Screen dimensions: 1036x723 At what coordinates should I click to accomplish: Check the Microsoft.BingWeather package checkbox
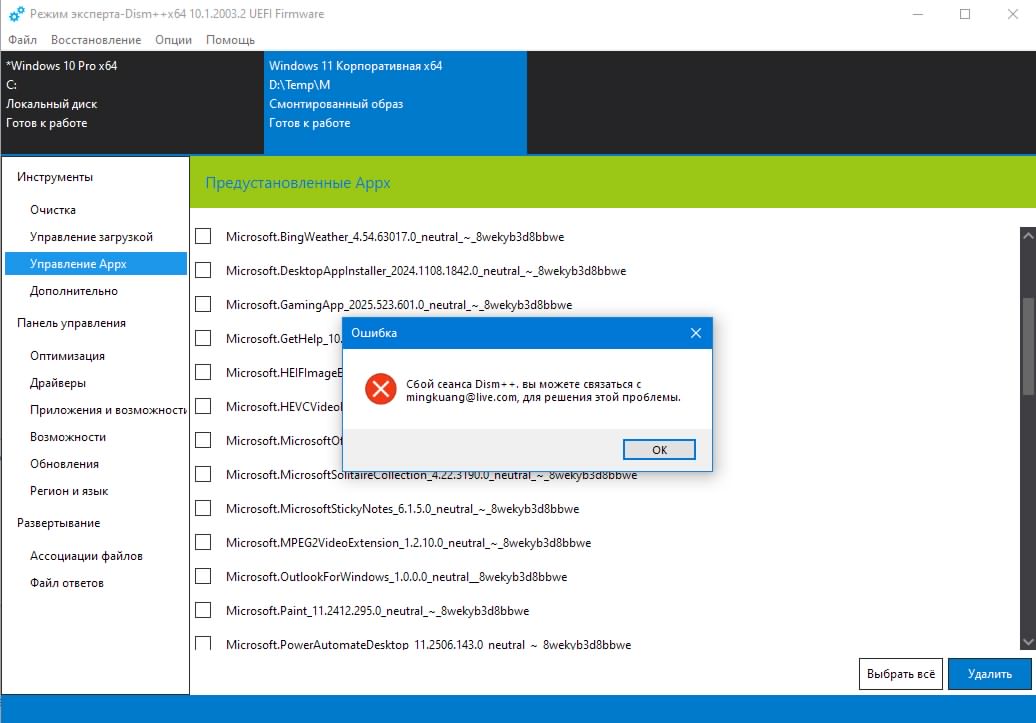[x=203, y=236]
